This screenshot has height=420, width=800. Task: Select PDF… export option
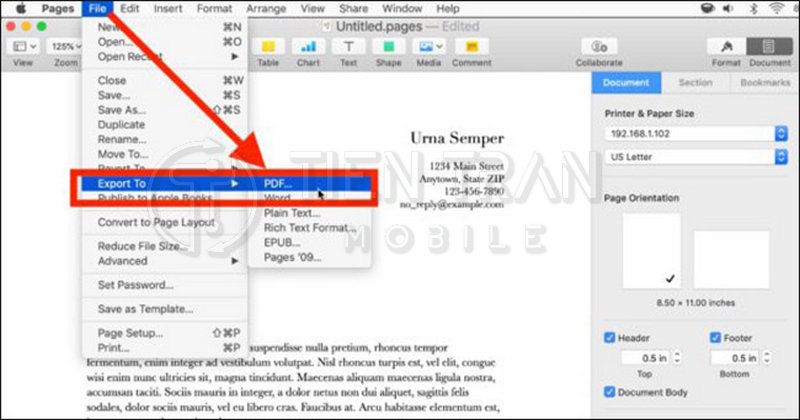click(310, 183)
